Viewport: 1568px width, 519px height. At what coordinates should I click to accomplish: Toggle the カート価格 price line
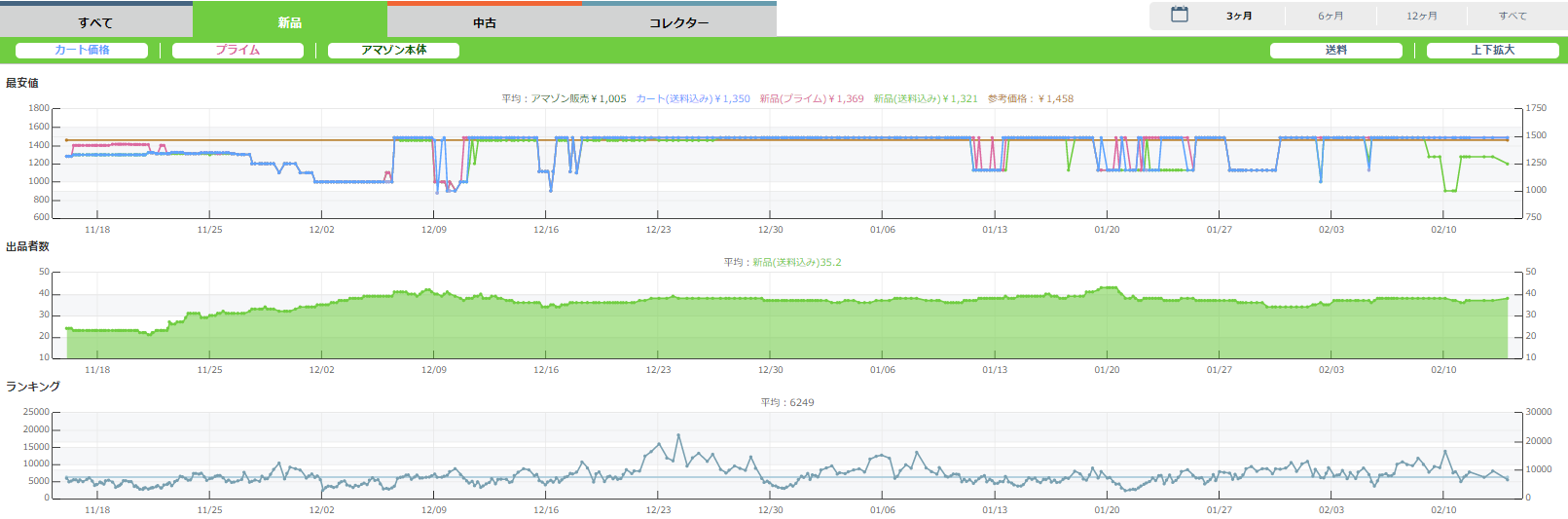[82, 50]
